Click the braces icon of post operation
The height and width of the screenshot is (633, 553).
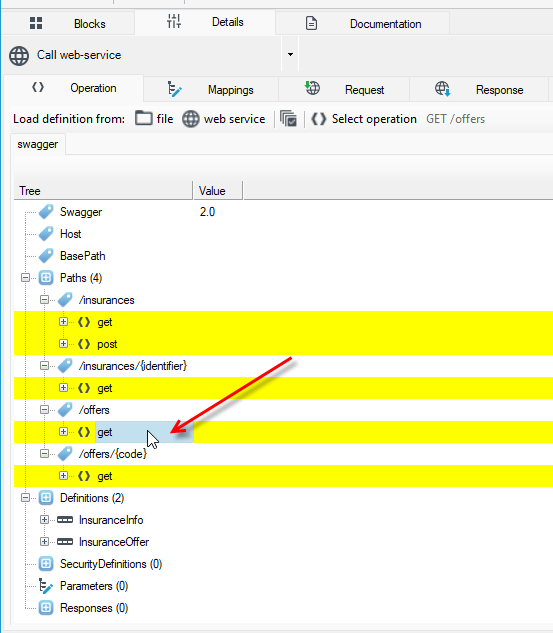tap(84, 344)
